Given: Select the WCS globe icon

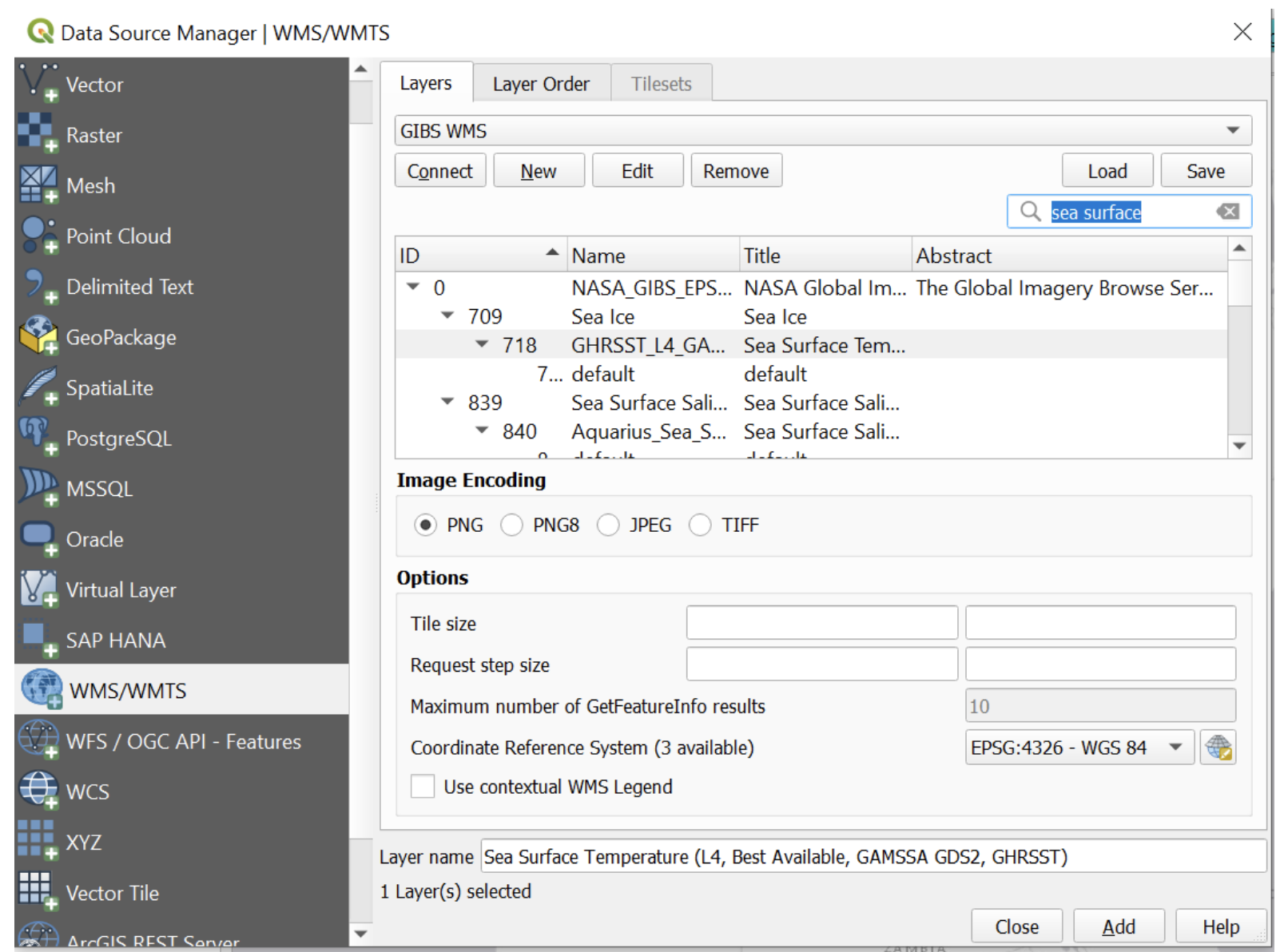Looking at the screenshot, I should [x=38, y=791].
